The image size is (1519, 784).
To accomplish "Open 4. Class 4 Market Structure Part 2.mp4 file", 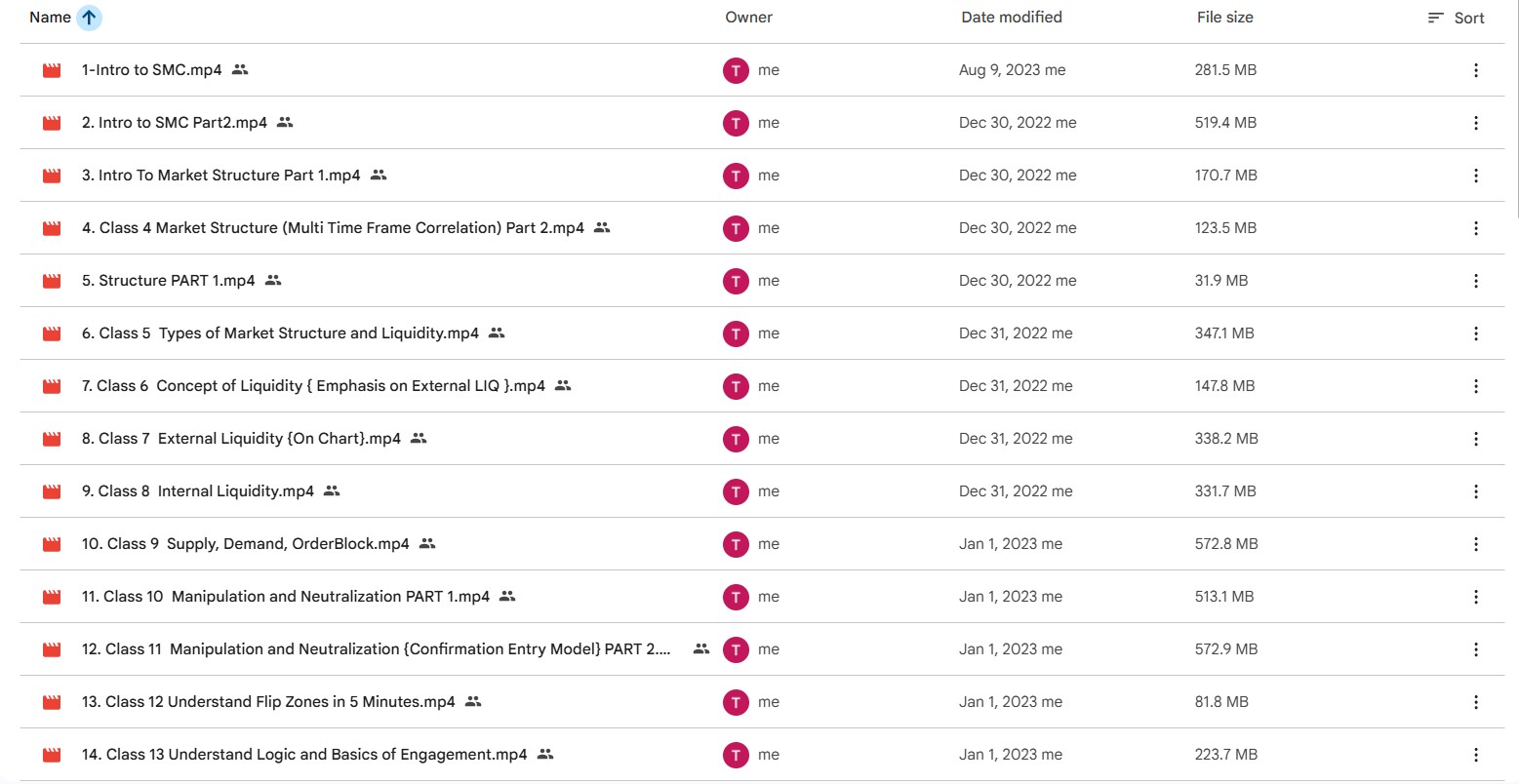I will click(333, 228).
